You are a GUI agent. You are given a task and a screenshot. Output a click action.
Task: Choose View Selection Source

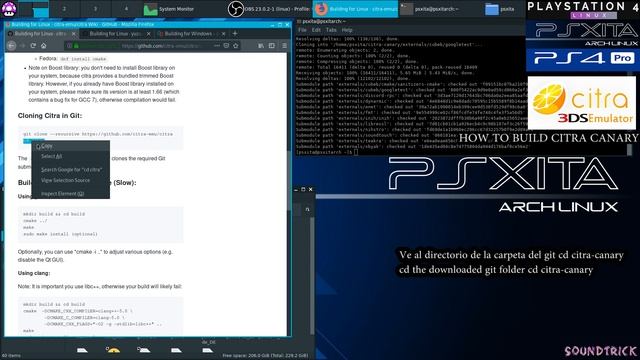71,180
